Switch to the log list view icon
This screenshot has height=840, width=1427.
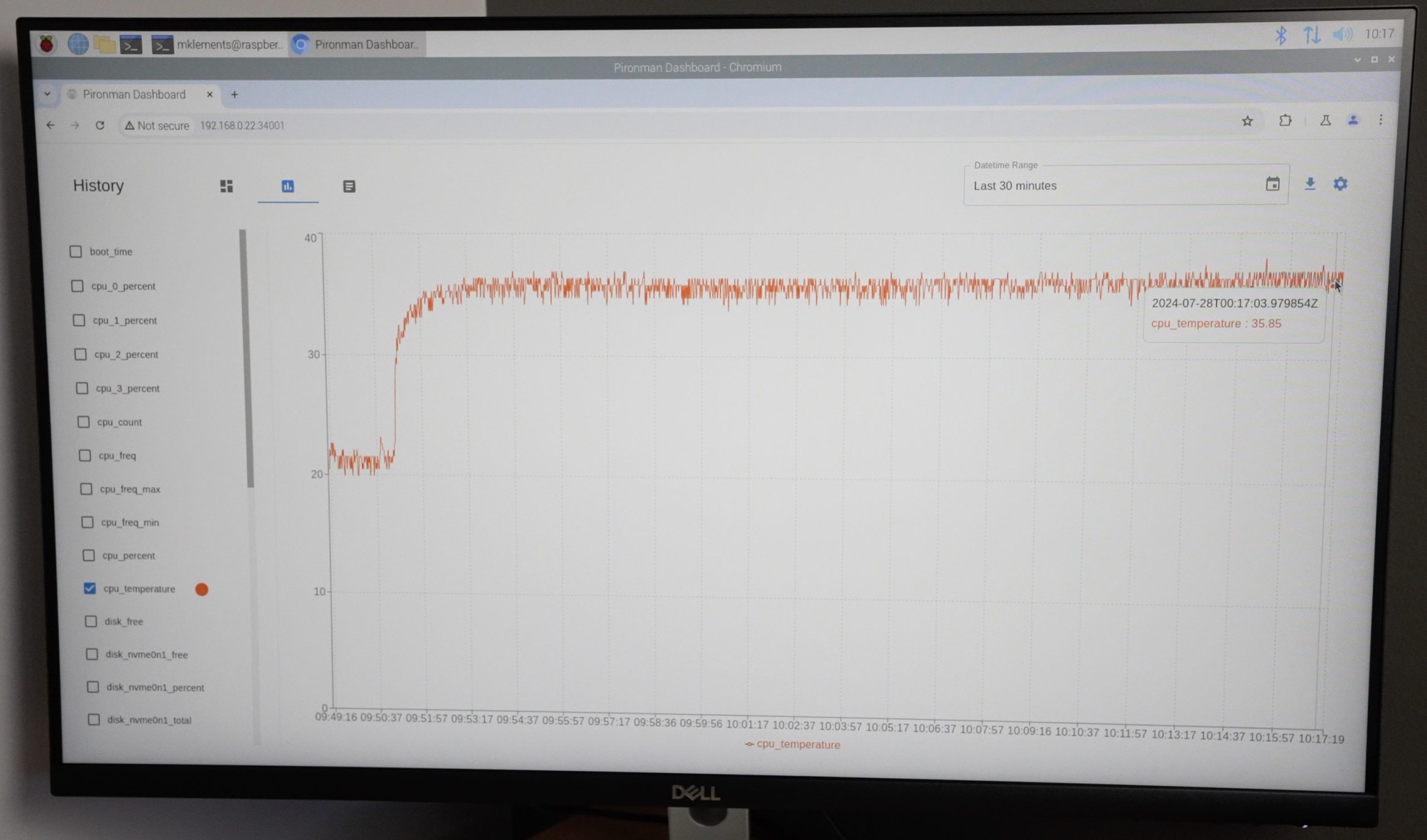(349, 186)
